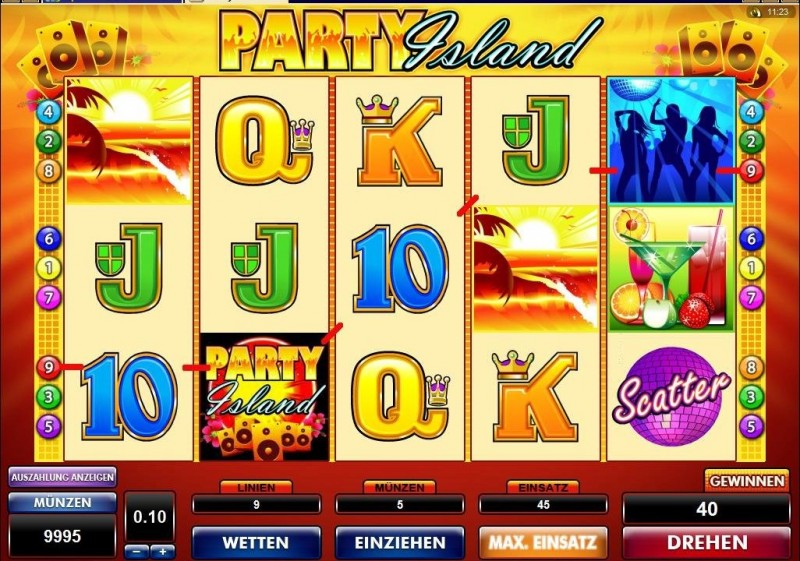This screenshot has height=561, width=800.
Task: Select the MAX. EINSATZ button
Action: pyautogui.click(x=543, y=542)
